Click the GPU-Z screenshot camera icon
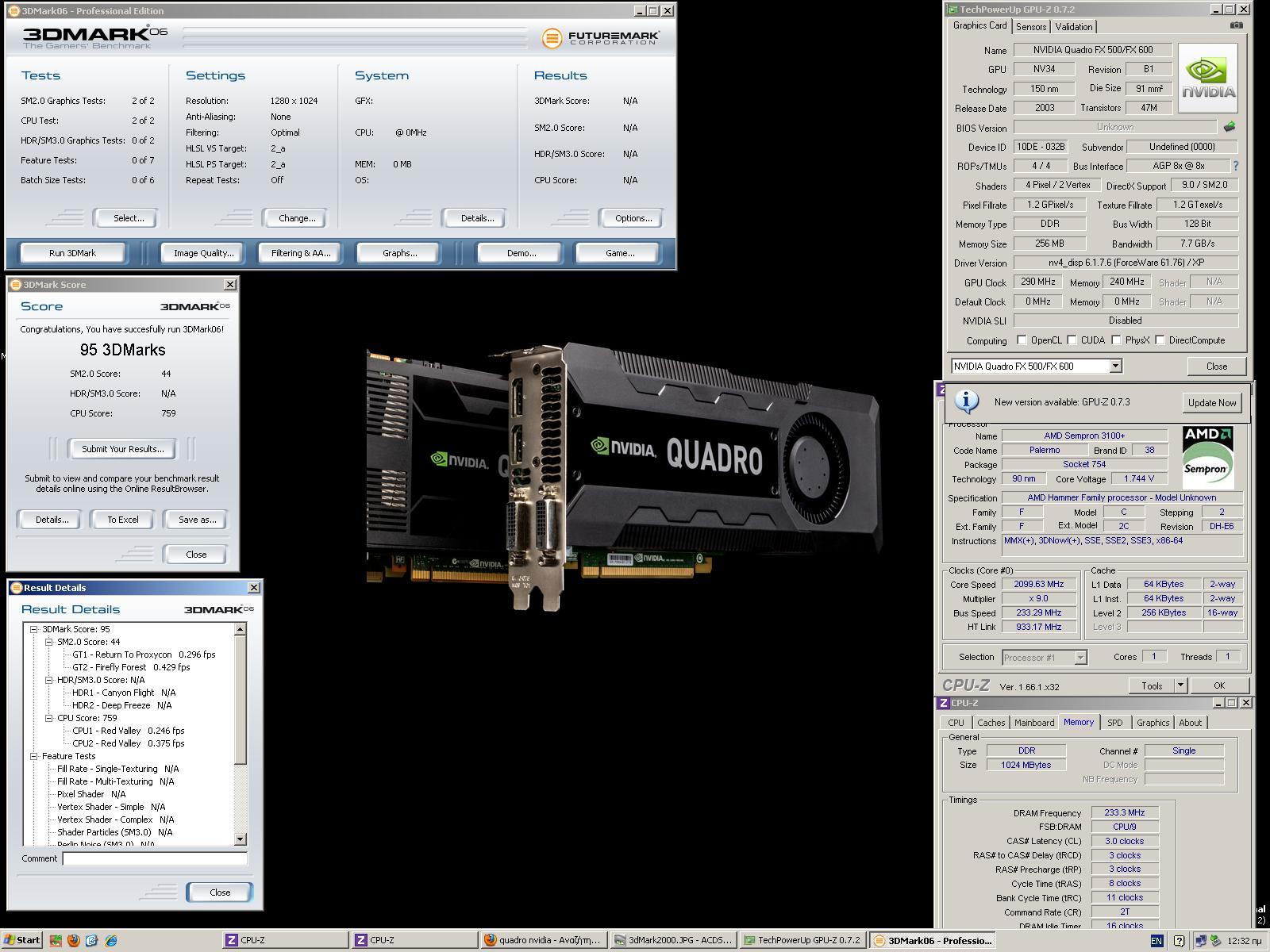 1236,25
